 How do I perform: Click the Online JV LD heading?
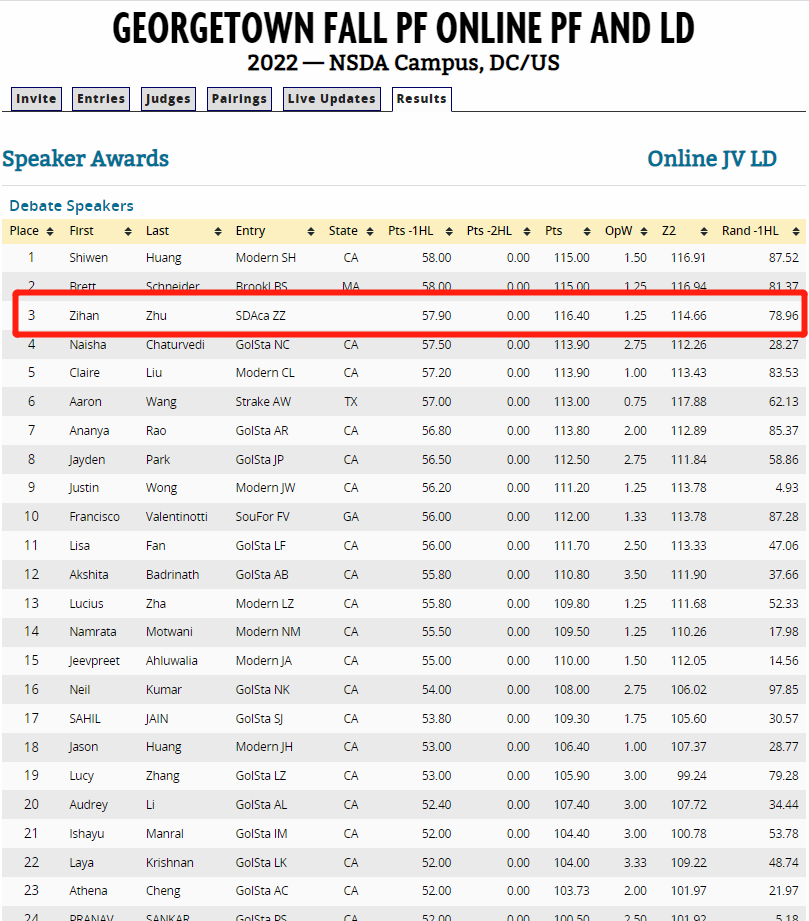pyautogui.click(x=712, y=158)
